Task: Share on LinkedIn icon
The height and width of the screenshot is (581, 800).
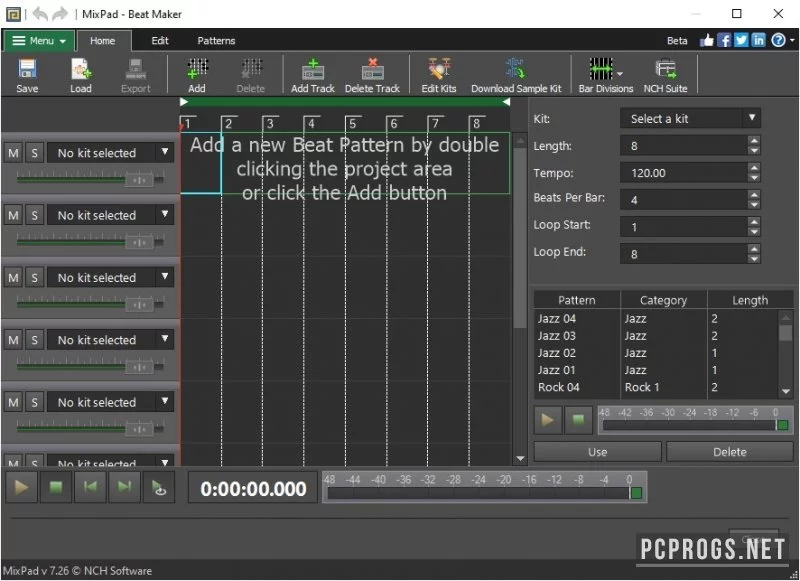Action: [758, 40]
